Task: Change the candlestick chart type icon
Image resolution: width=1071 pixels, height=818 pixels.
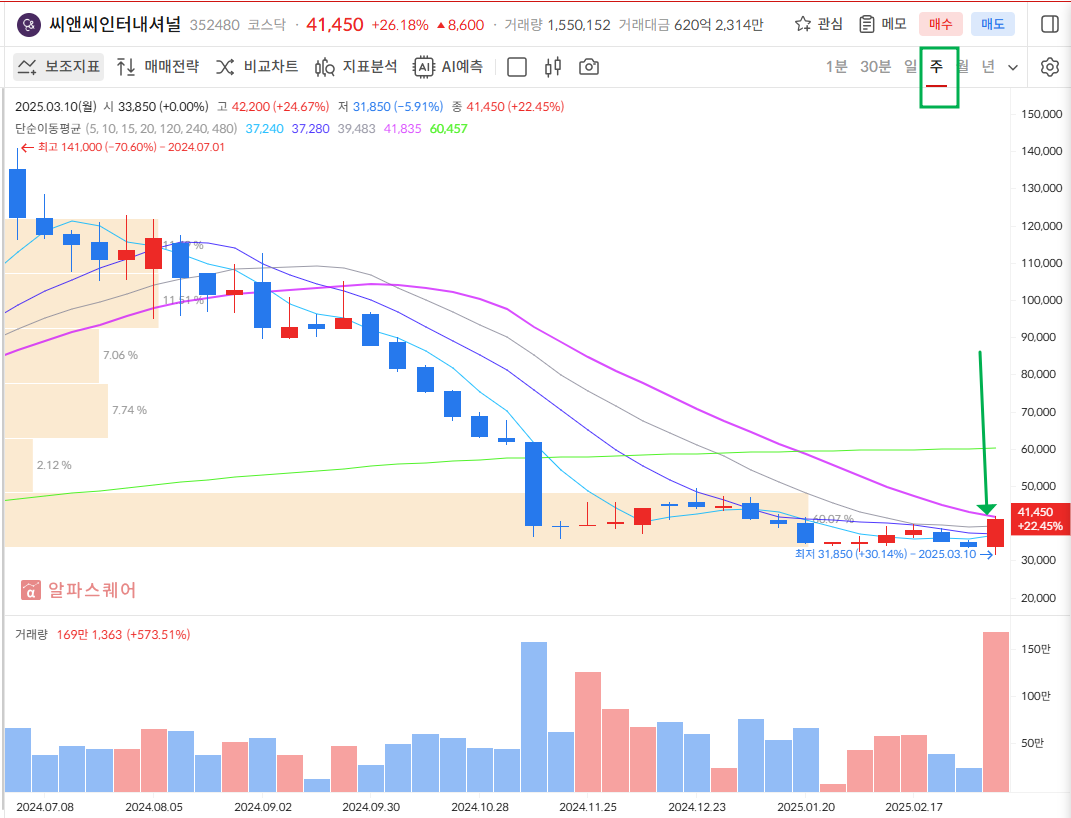Action: (x=553, y=67)
